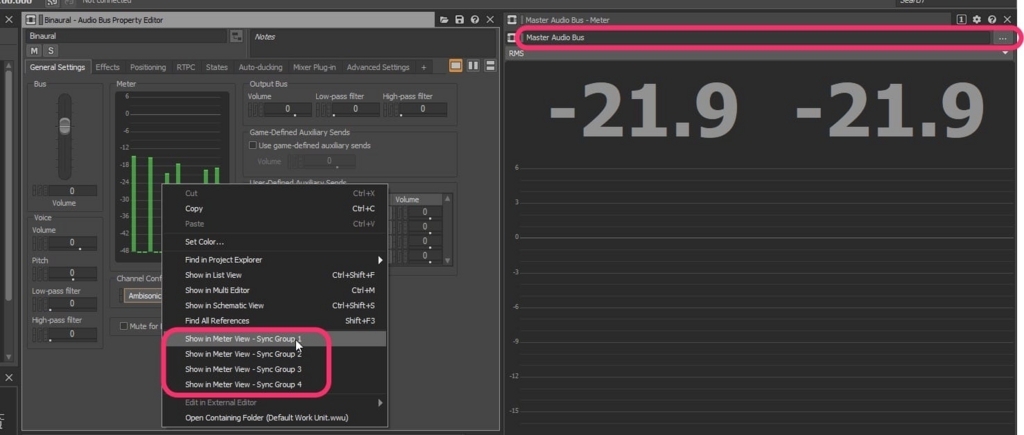Click the auxiliary sends list scroll-up arrow
The height and width of the screenshot is (435, 1024).
pos(447,199)
